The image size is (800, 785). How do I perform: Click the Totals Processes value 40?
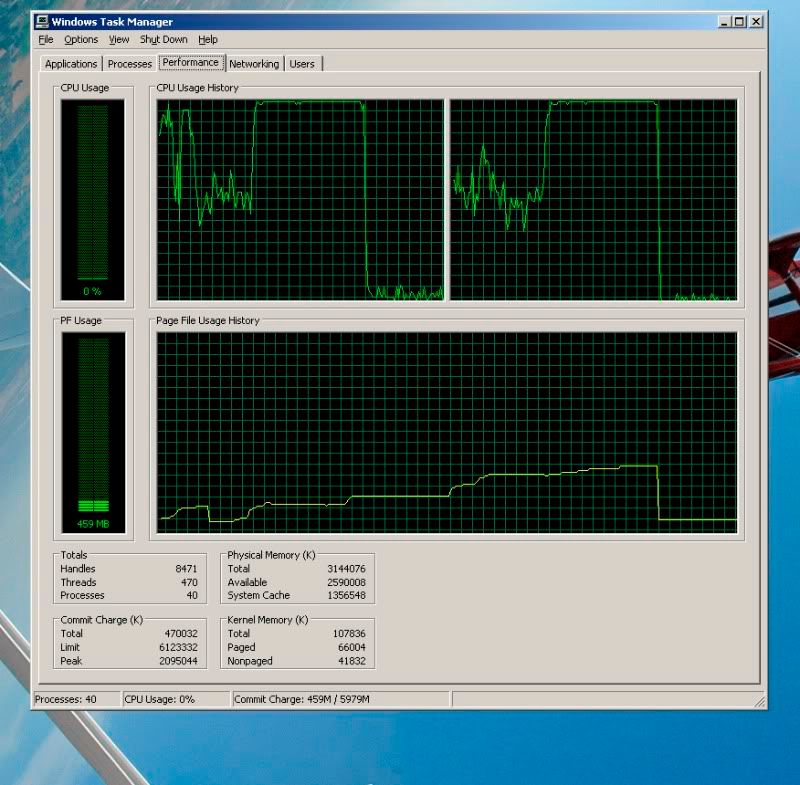pos(192,595)
